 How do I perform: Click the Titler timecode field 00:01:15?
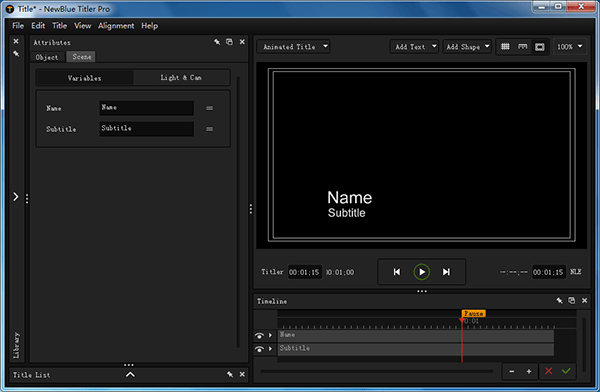pyautogui.click(x=304, y=272)
